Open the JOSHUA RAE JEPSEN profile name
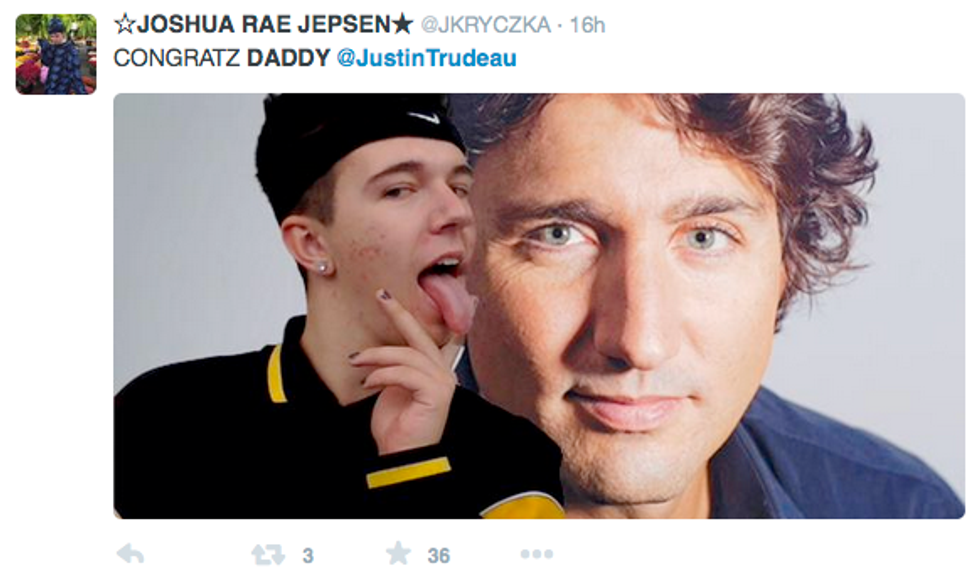The height and width of the screenshot is (588, 980). click(264, 24)
